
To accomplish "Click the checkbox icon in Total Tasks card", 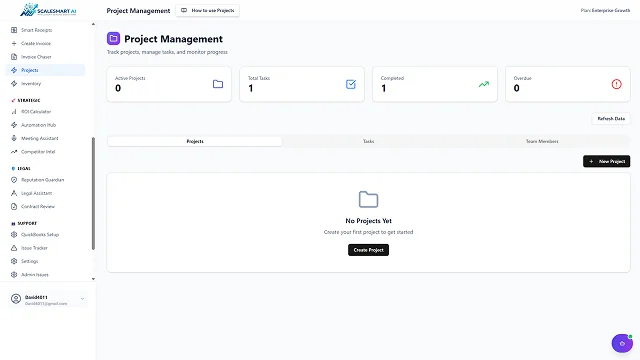I will tap(351, 84).
